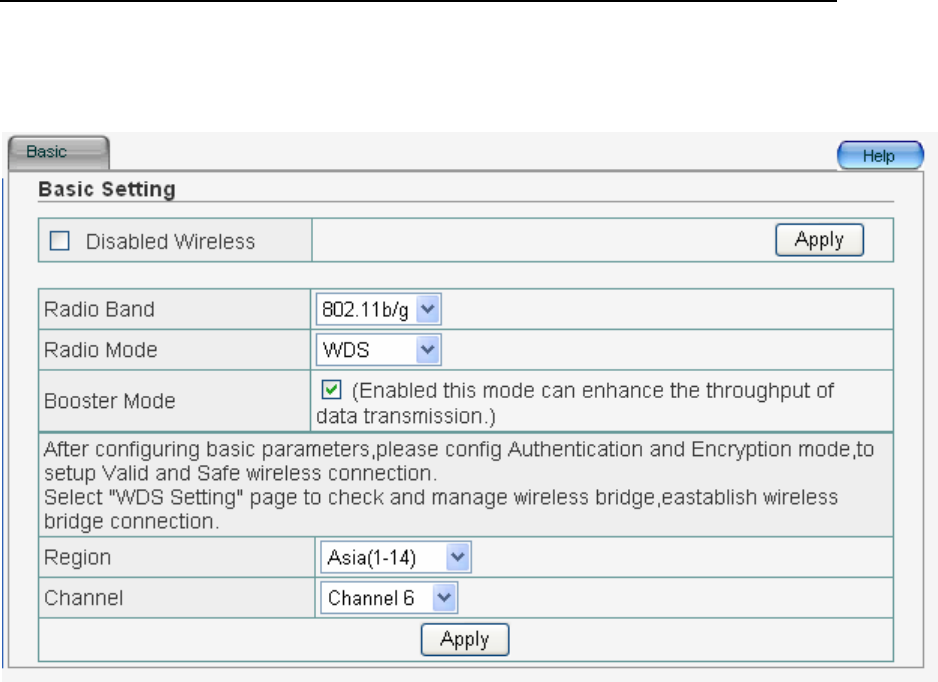Uncheck the Booster Mode checkbox

pos(332,391)
